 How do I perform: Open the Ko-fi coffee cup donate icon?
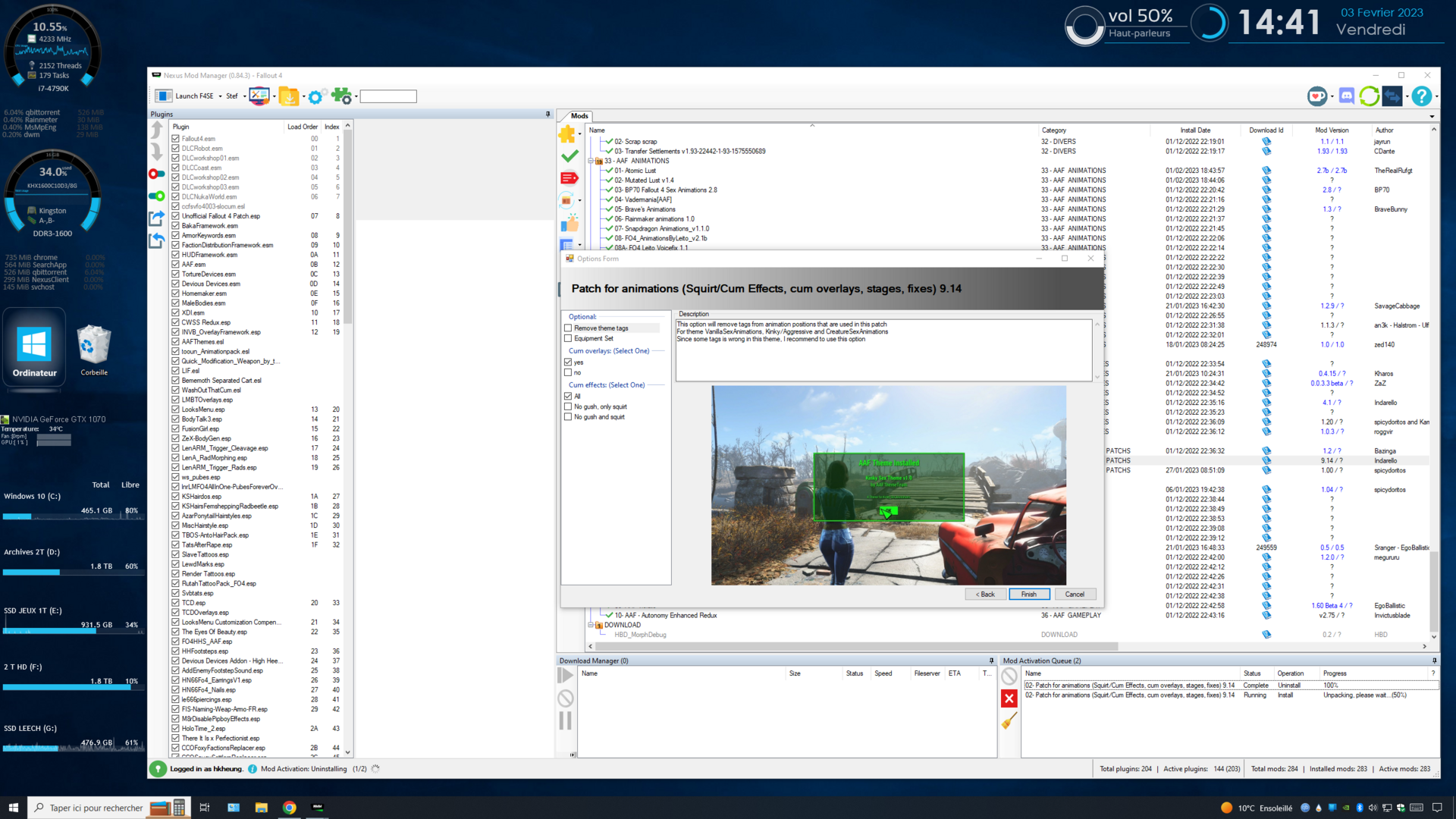pyautogui.click(x=1317, y=96)
